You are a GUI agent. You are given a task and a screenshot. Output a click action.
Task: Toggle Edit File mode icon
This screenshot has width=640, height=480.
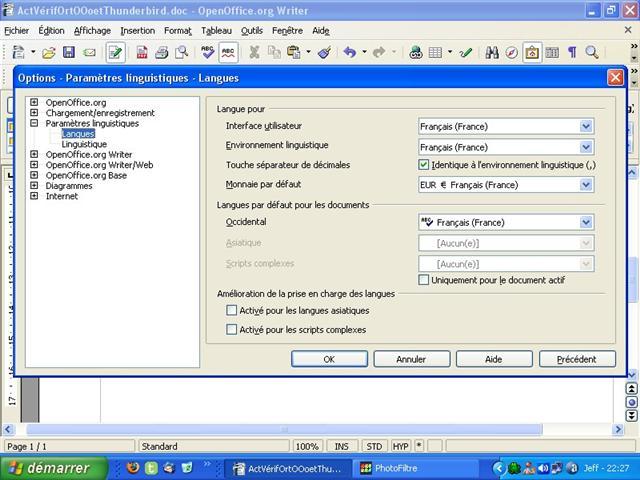116,52
